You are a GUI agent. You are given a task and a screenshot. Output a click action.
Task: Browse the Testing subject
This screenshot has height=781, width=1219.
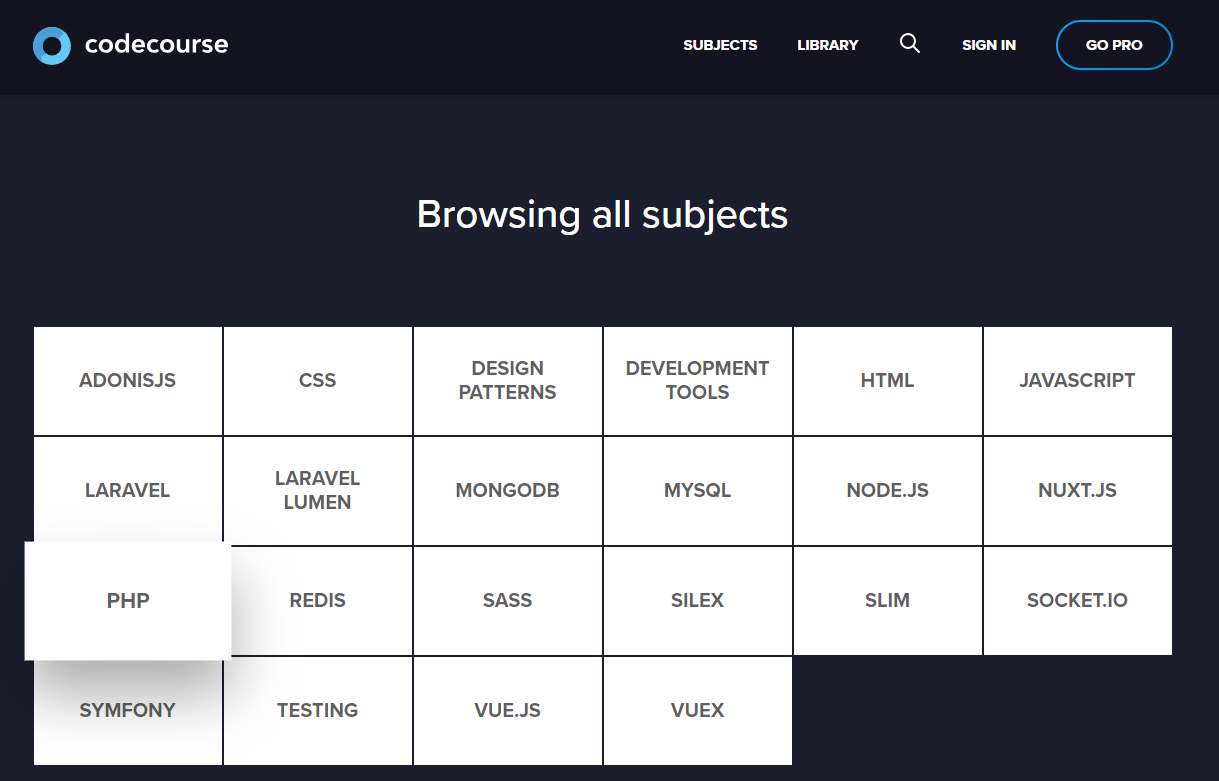tap(318, 711)
